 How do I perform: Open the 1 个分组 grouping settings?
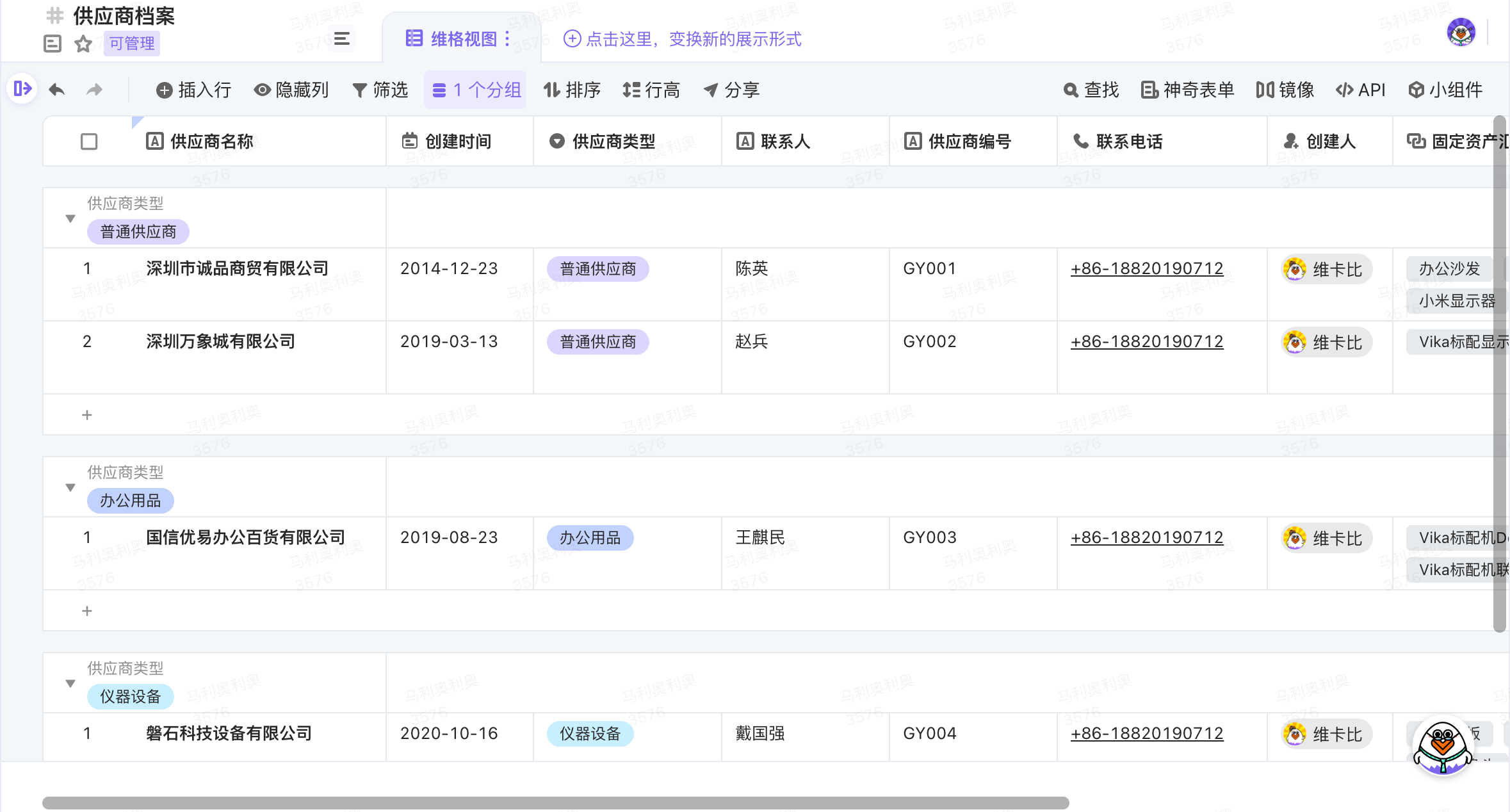coord(476,90)
